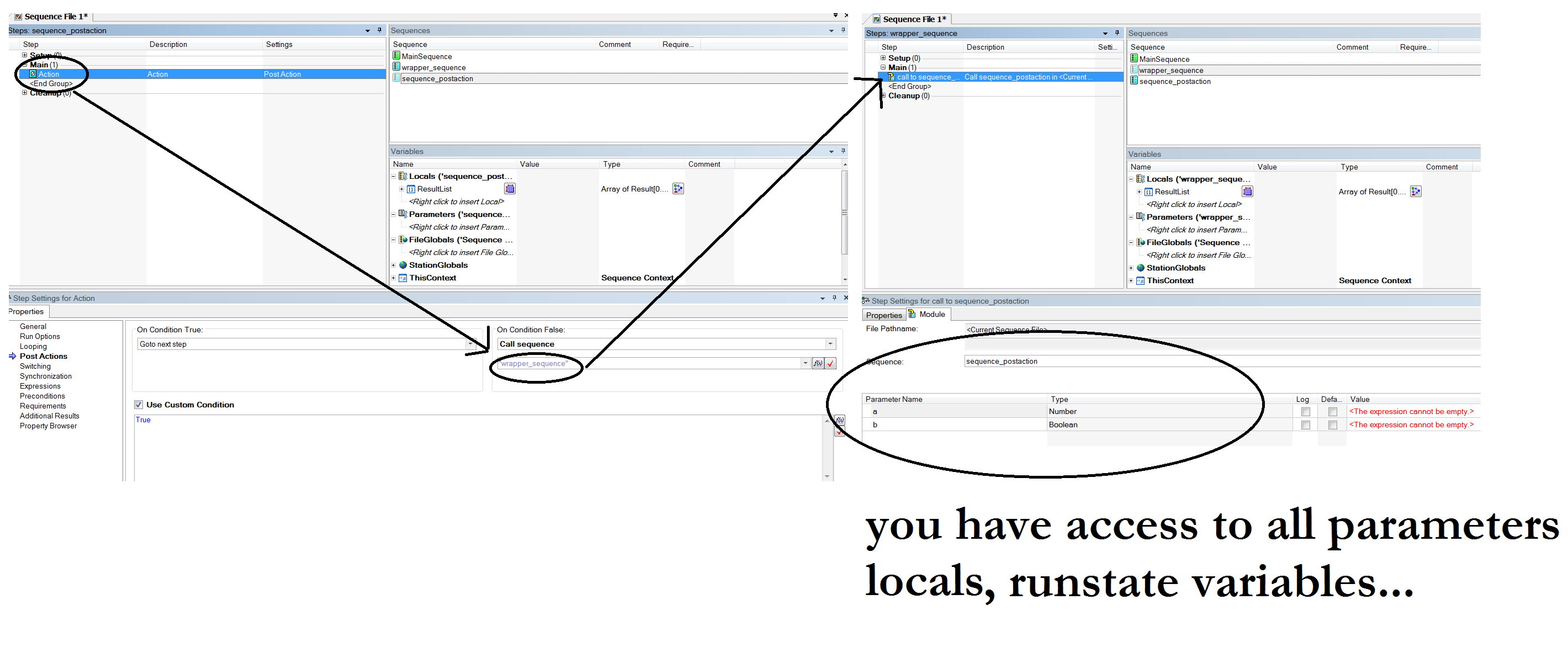1568x658 pixels.
Task: Open Switching category
Action: 35,366
